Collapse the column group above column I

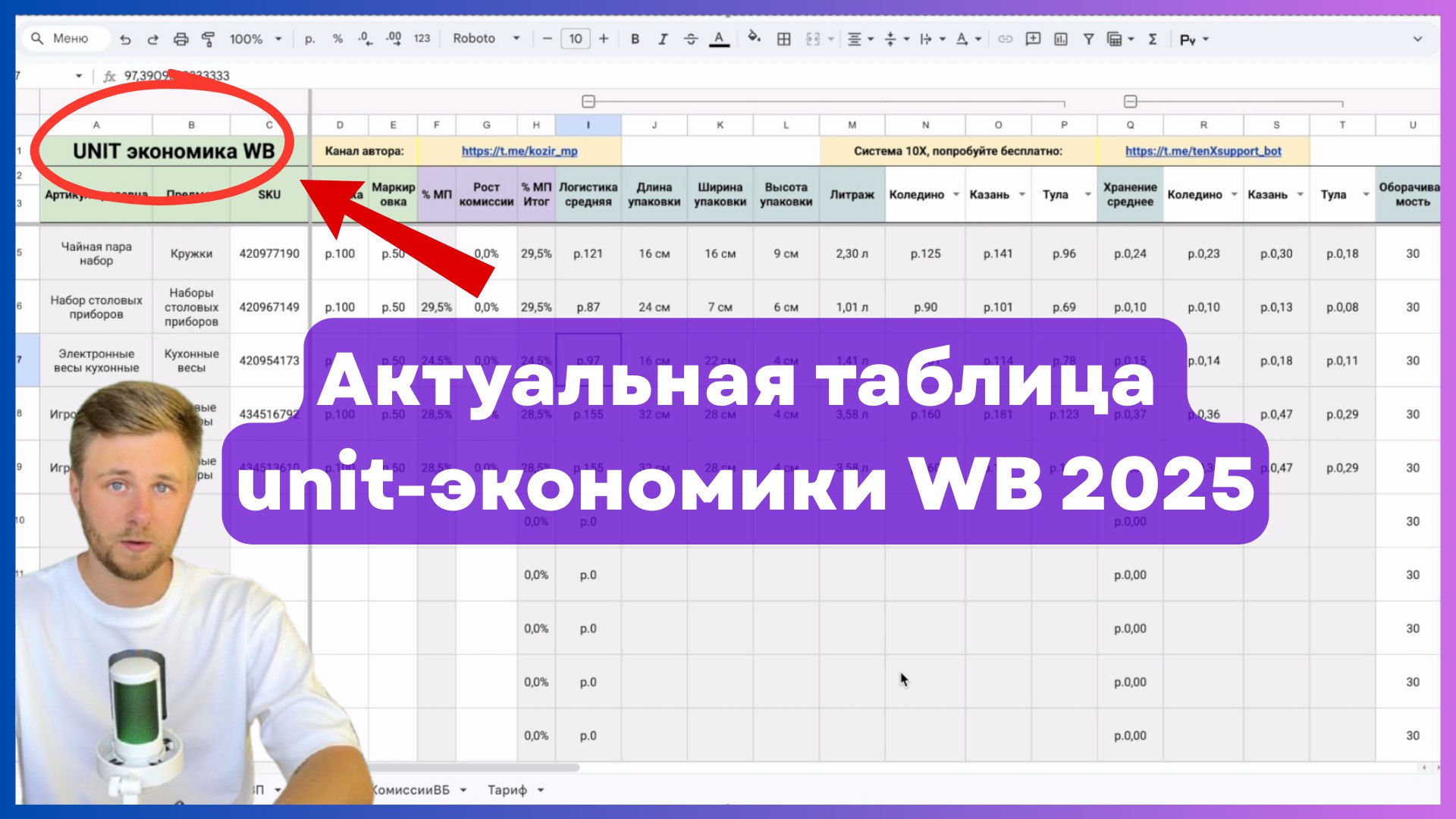588,102
